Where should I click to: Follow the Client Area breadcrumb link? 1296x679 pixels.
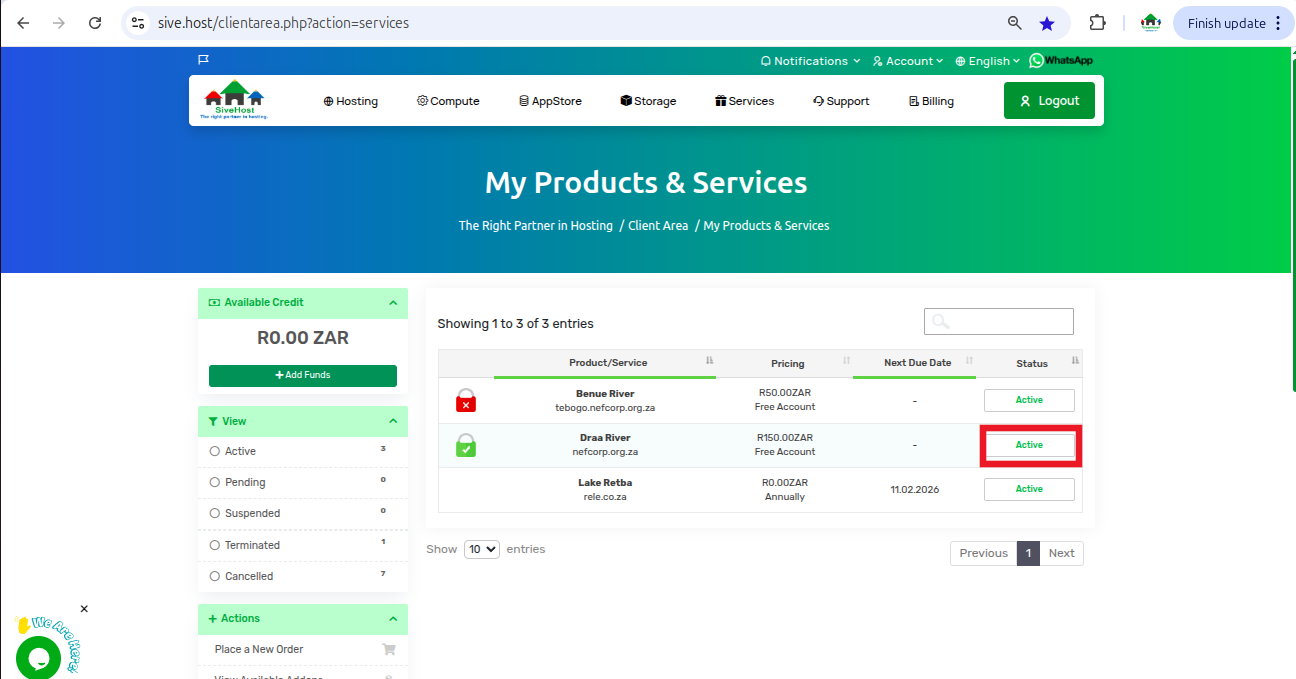(x=658, y=226)
